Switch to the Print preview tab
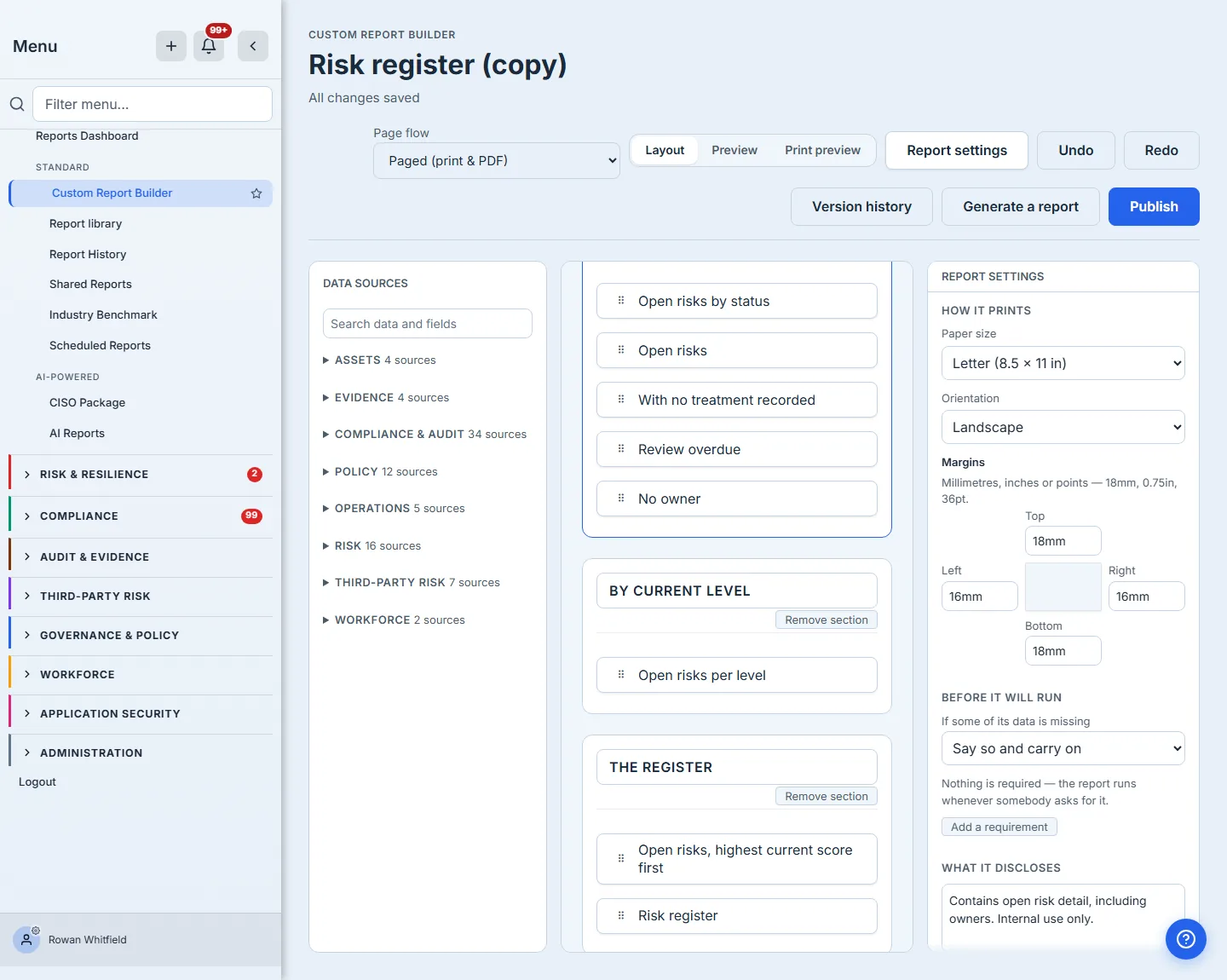 [x=823, y=150]
